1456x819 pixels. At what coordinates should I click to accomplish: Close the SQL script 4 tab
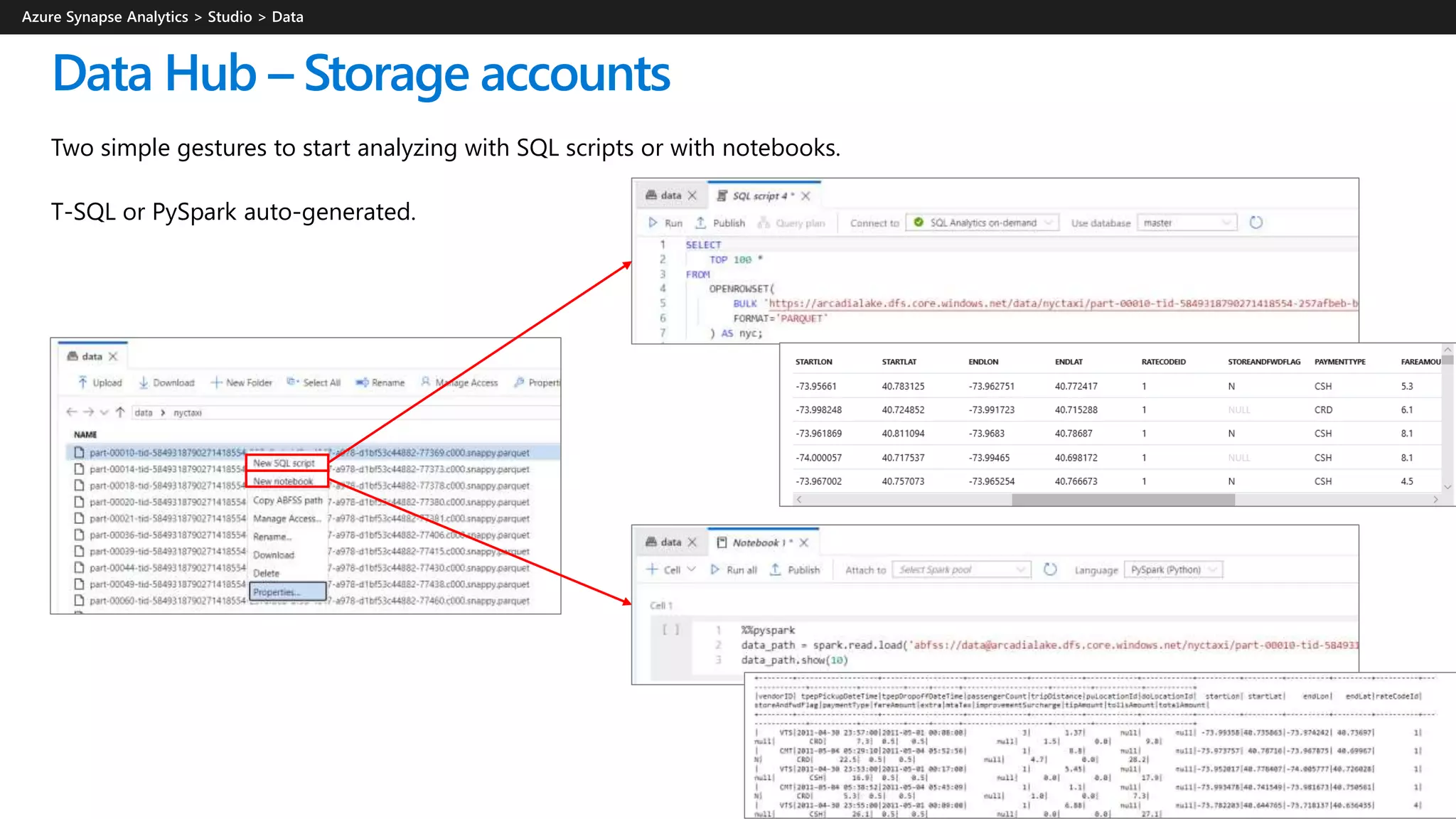(805, 196)
